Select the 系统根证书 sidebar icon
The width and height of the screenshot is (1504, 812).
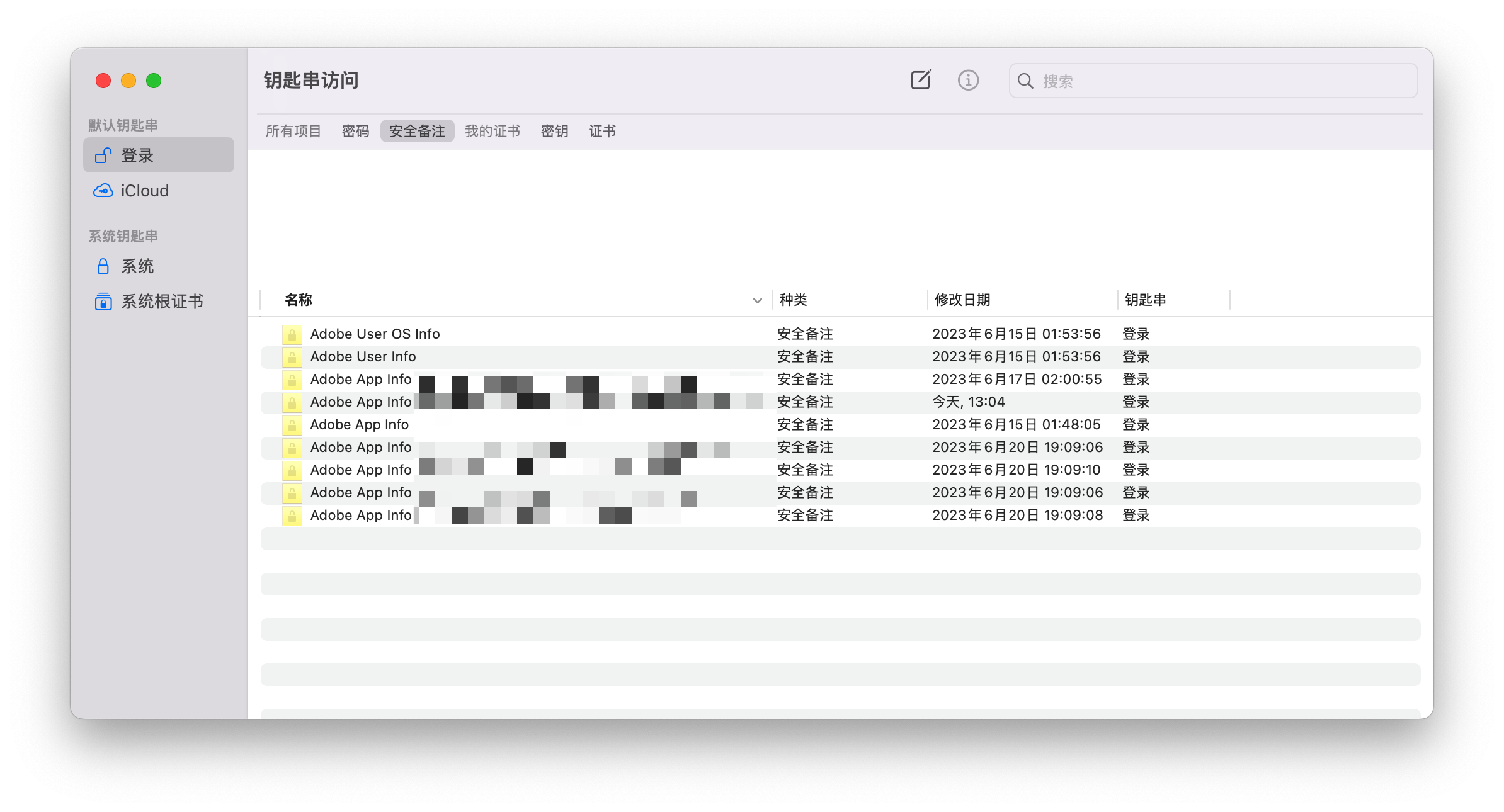point(103,302)
